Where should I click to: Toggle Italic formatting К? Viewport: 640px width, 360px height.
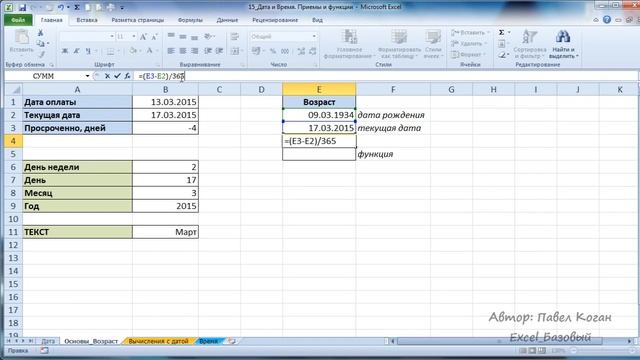point(76,51)
